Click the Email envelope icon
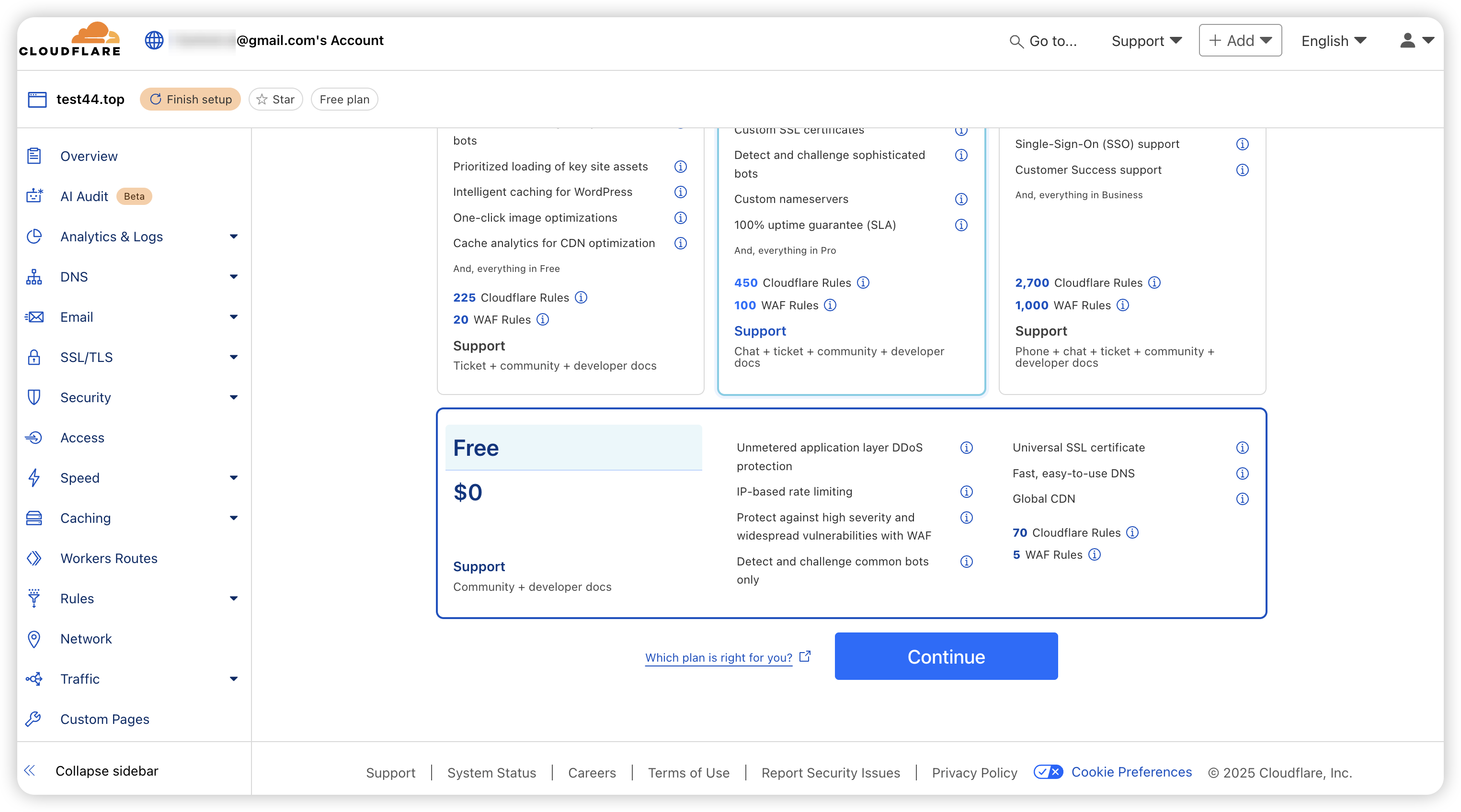Viewport: 1461px width, 812px height. [34, 317]
